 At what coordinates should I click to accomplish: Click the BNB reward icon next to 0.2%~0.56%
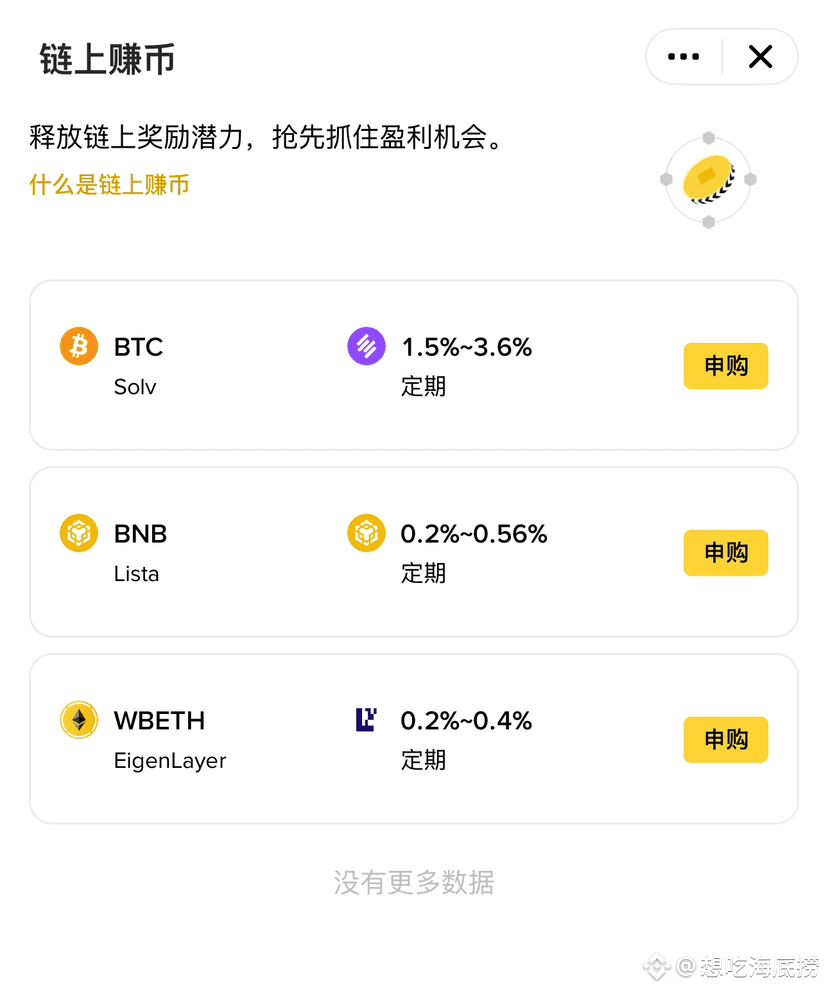pos(366,533)
